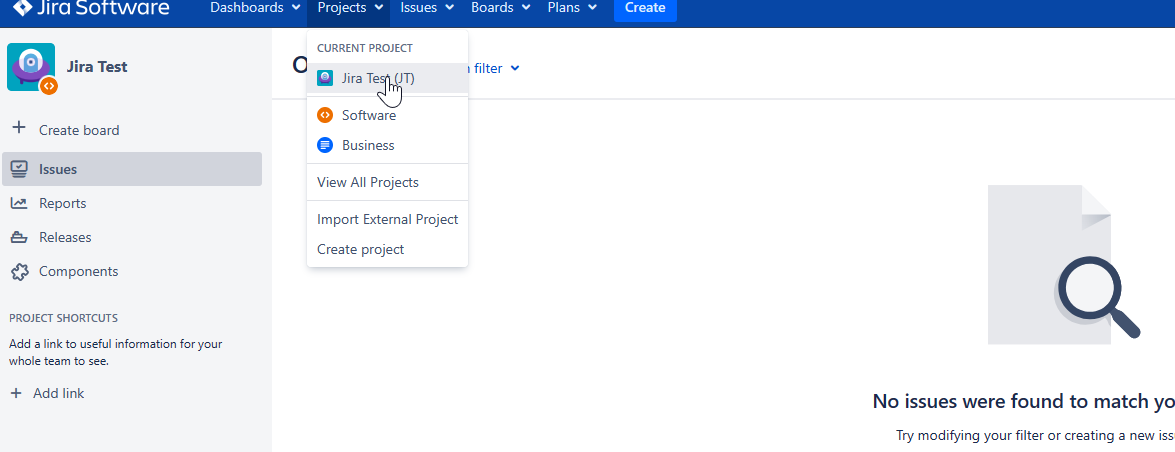Viewport: 1175px width, 452px height.
Task: Click the CURRENT PROJECT heading text
Action: click(364, 48)
